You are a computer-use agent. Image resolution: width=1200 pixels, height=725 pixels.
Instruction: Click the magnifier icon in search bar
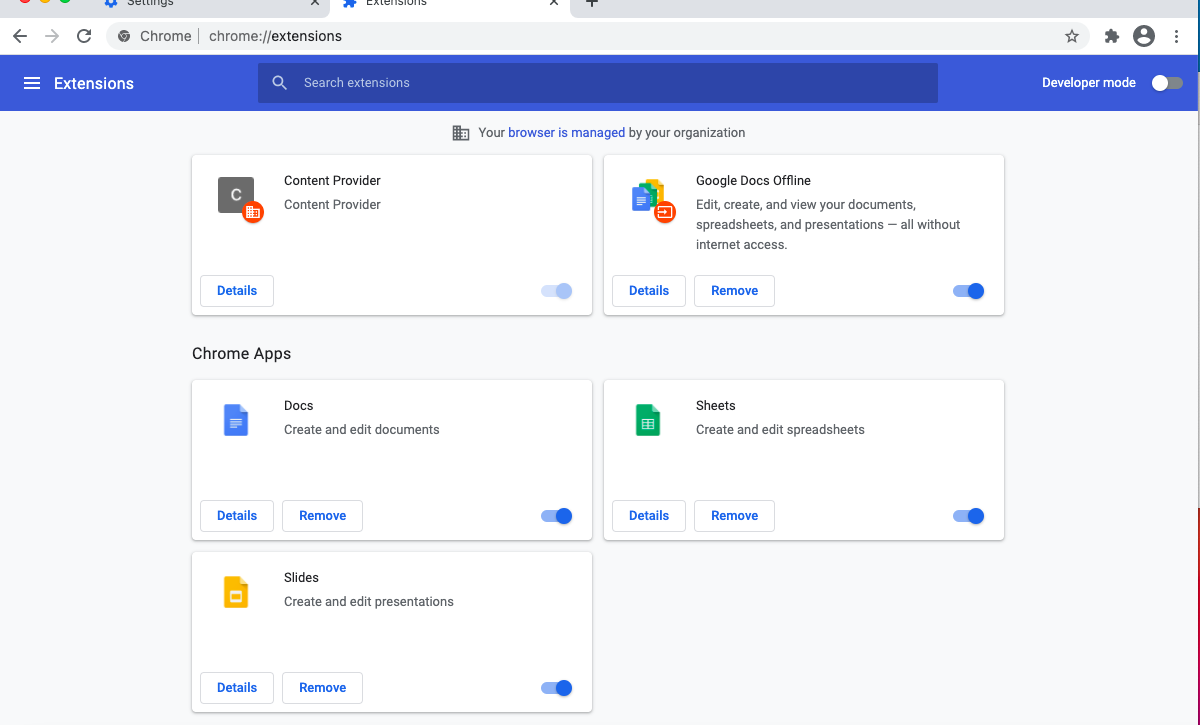[280, 83]
